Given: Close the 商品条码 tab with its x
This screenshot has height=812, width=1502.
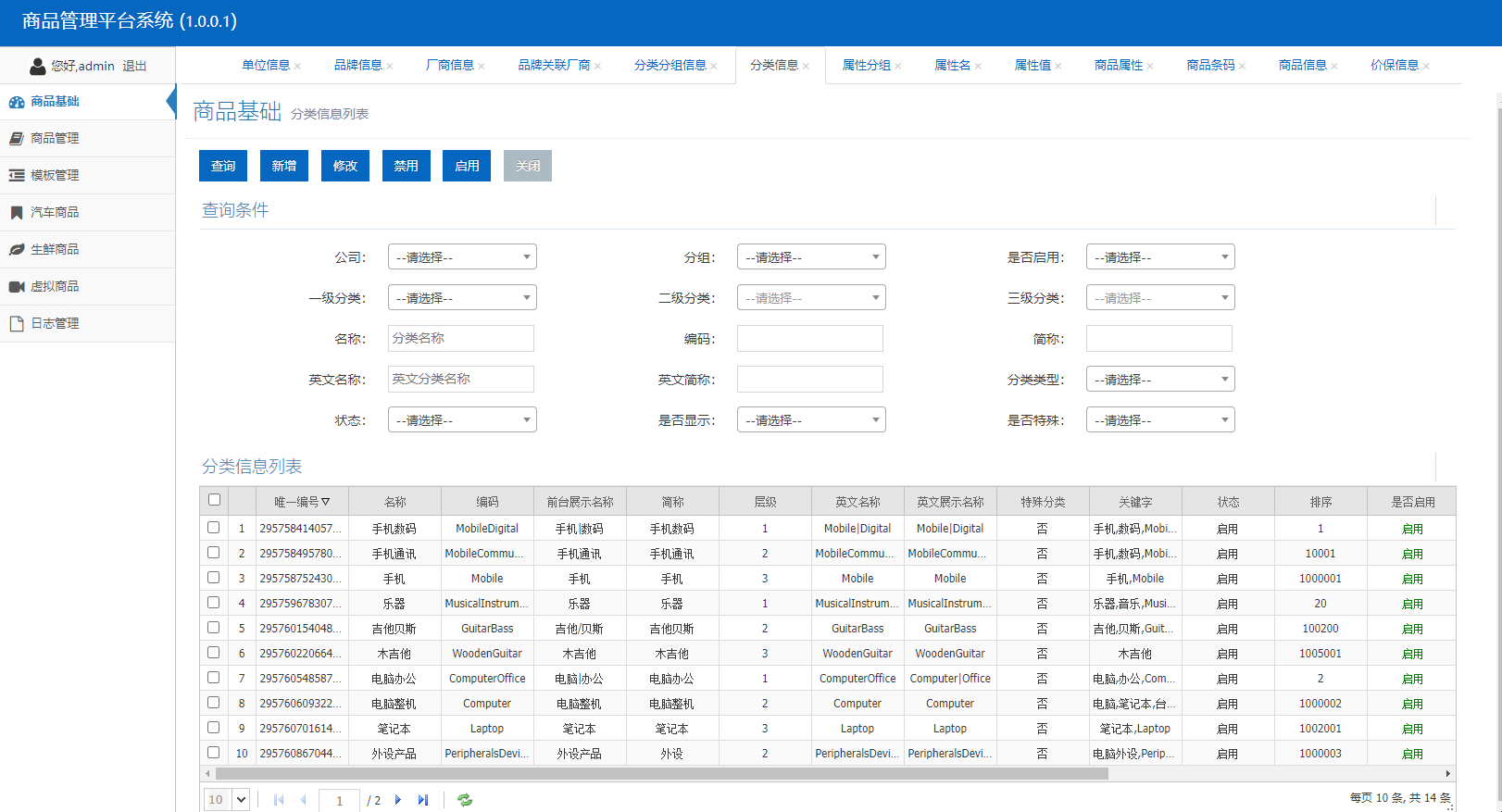Looking at the screenshot, I should pos(1243,66).
